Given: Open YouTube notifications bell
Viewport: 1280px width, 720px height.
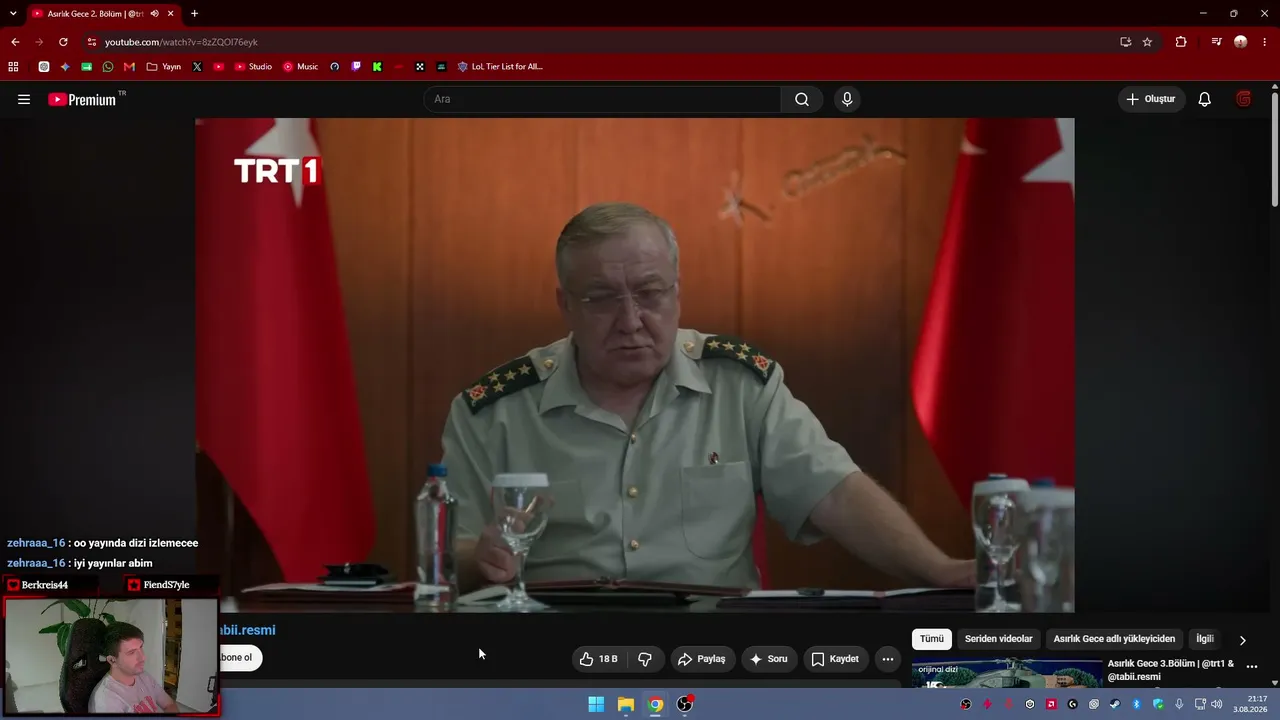Looking at the screenshot, I should 1205,99.
